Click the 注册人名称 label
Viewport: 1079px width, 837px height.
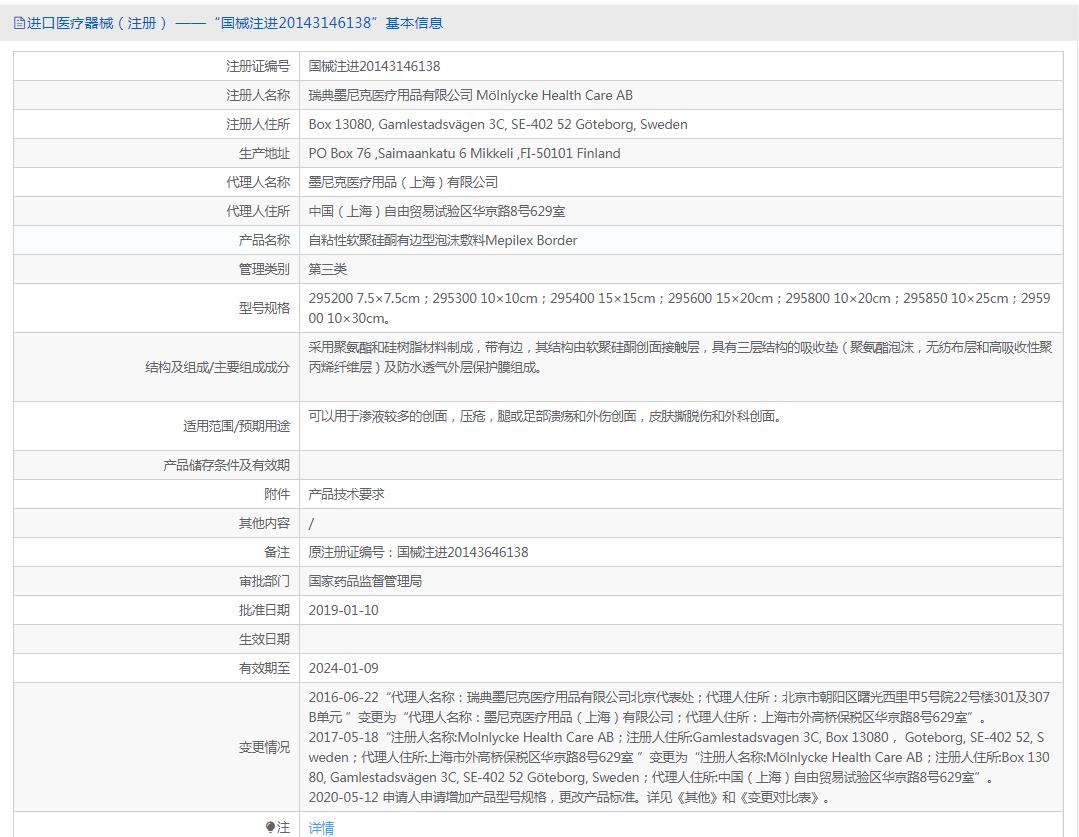coord(258,95)
